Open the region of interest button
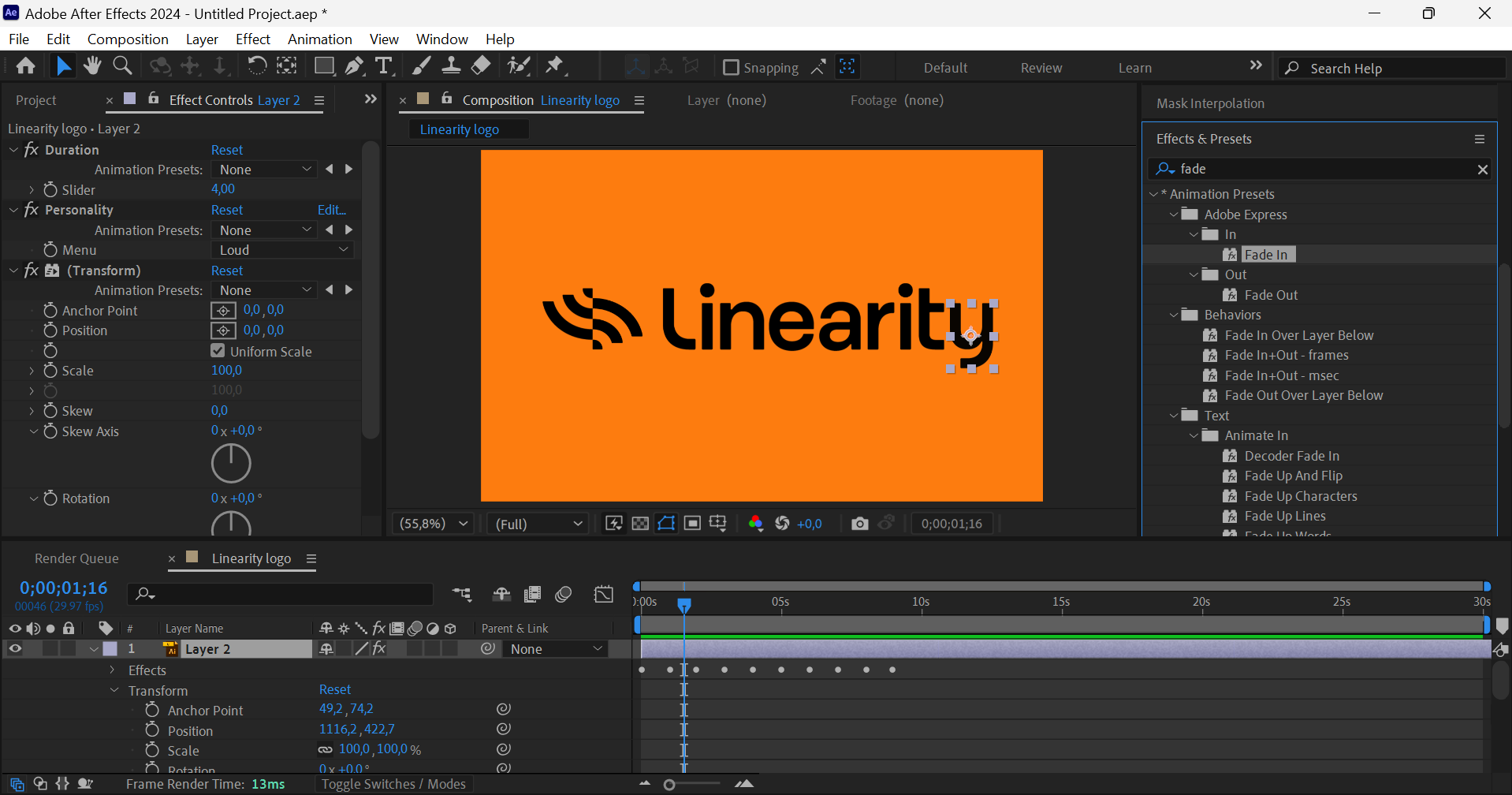 [x=692, y=524]
